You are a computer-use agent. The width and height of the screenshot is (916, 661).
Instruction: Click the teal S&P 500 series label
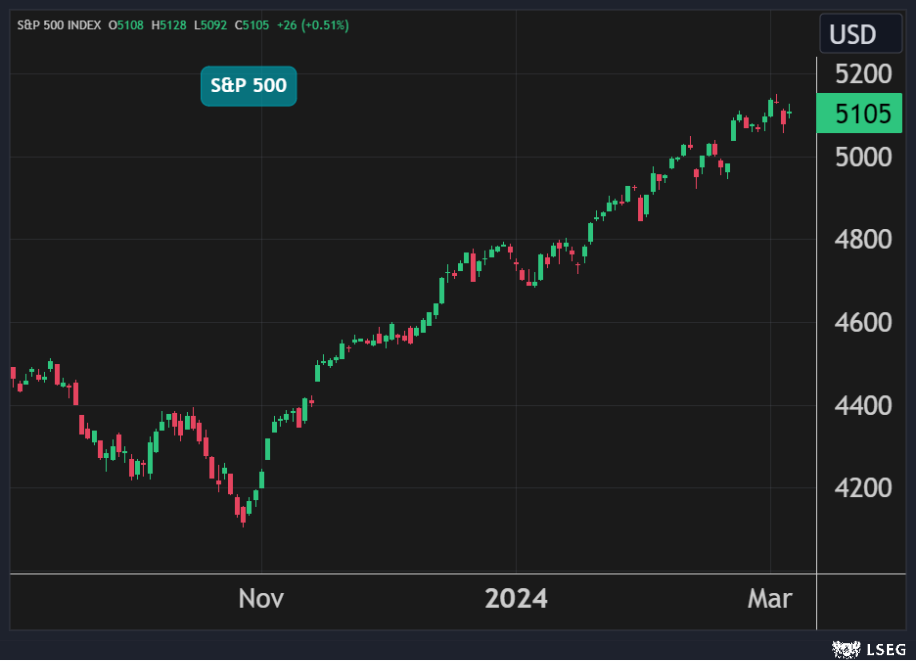[248, 86]
